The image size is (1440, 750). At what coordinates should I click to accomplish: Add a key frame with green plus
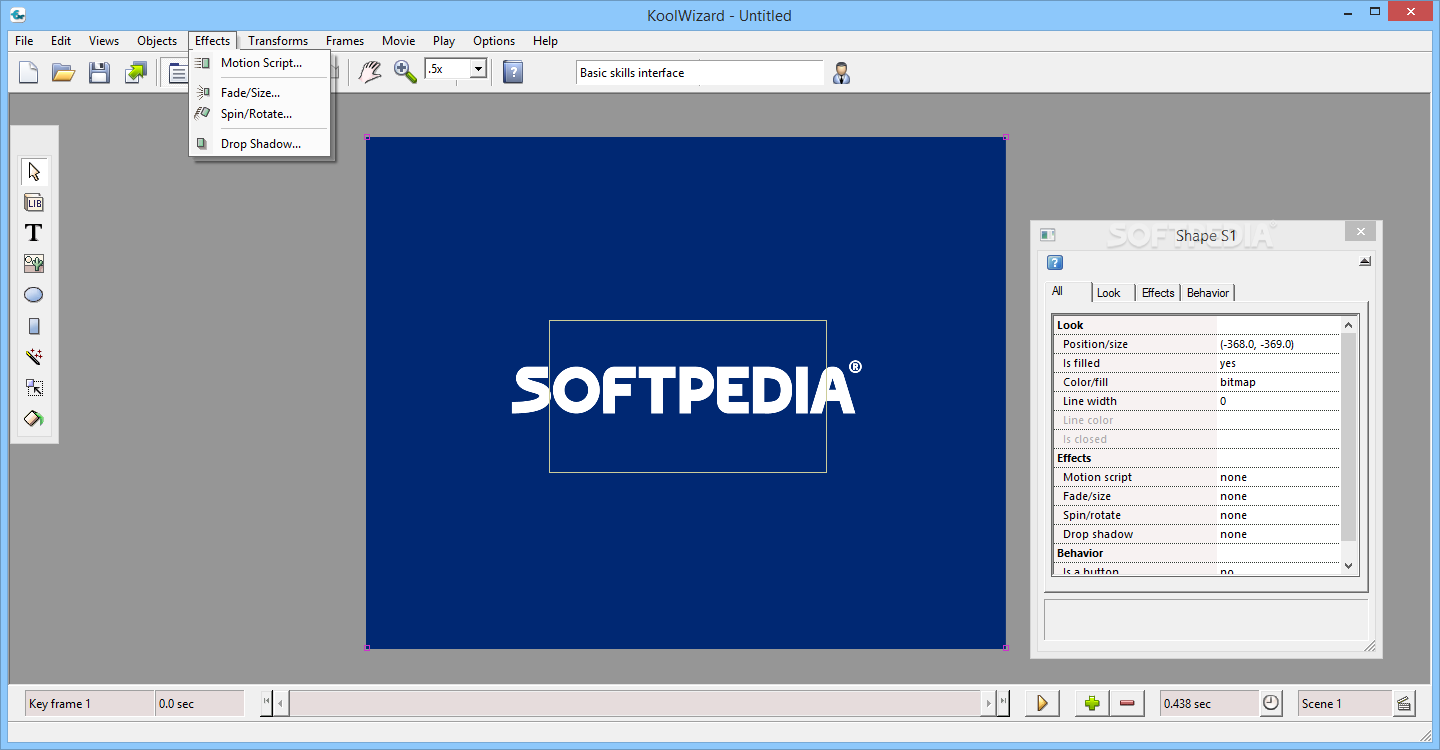[1092, 703]
